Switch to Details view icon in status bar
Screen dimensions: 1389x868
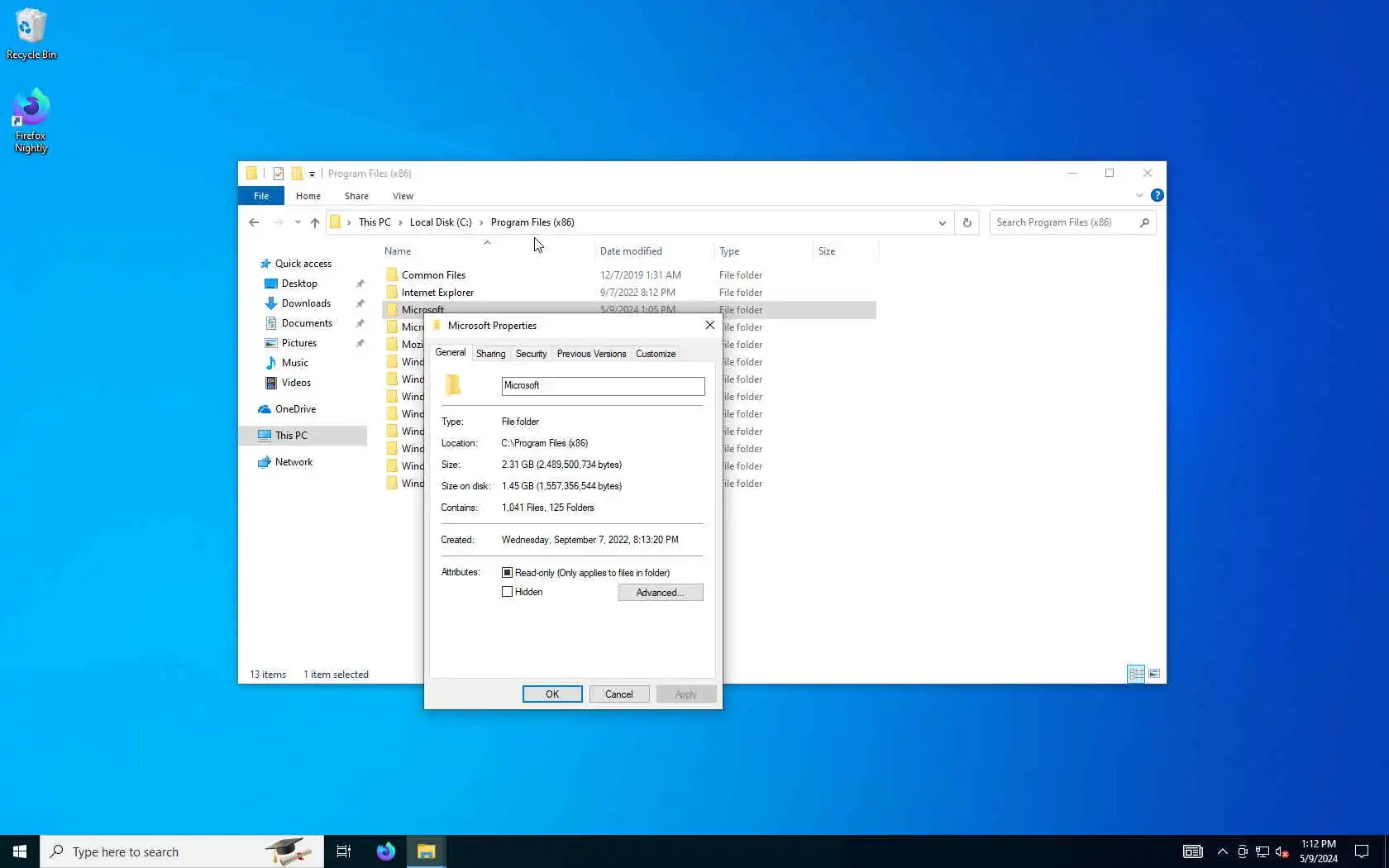(x=1137, y=674)
